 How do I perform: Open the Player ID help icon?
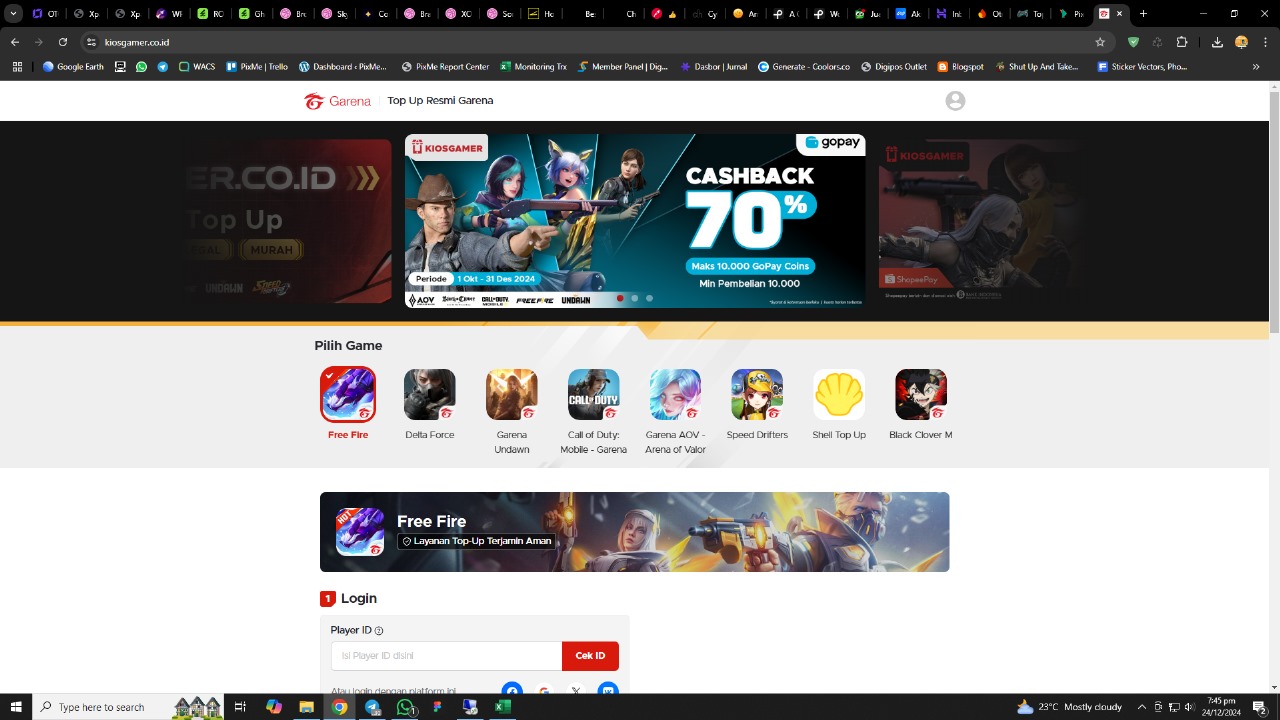pos(379,631)
